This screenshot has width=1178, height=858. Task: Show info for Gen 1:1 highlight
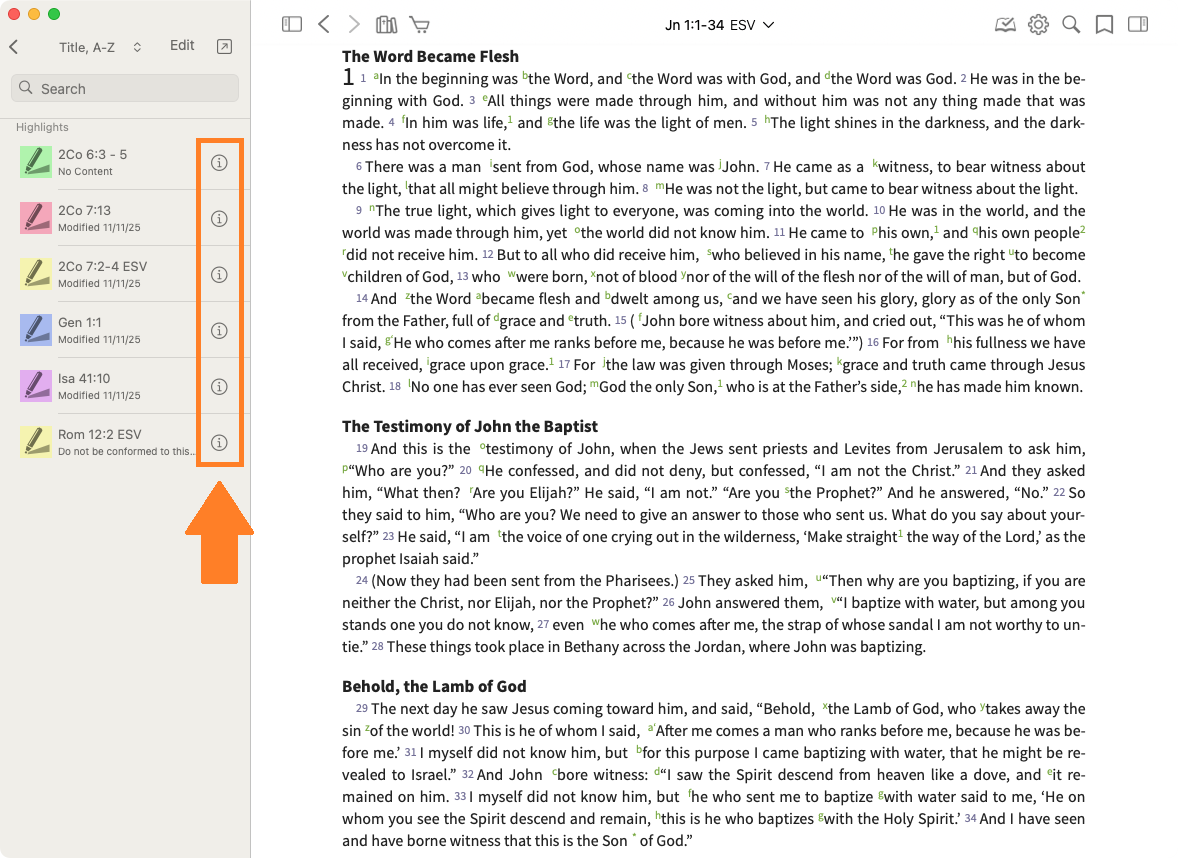(x=219, y=331)
